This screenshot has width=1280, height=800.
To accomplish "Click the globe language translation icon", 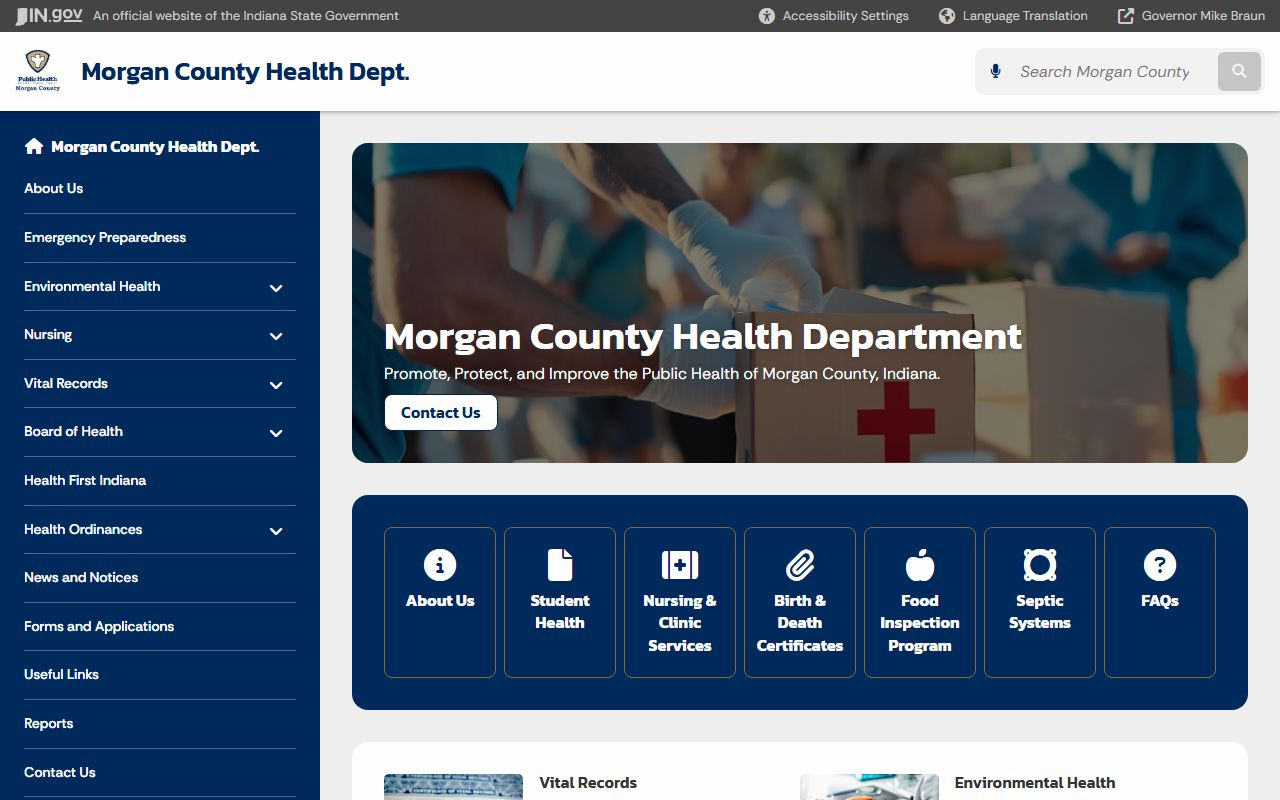I will 947,16.
